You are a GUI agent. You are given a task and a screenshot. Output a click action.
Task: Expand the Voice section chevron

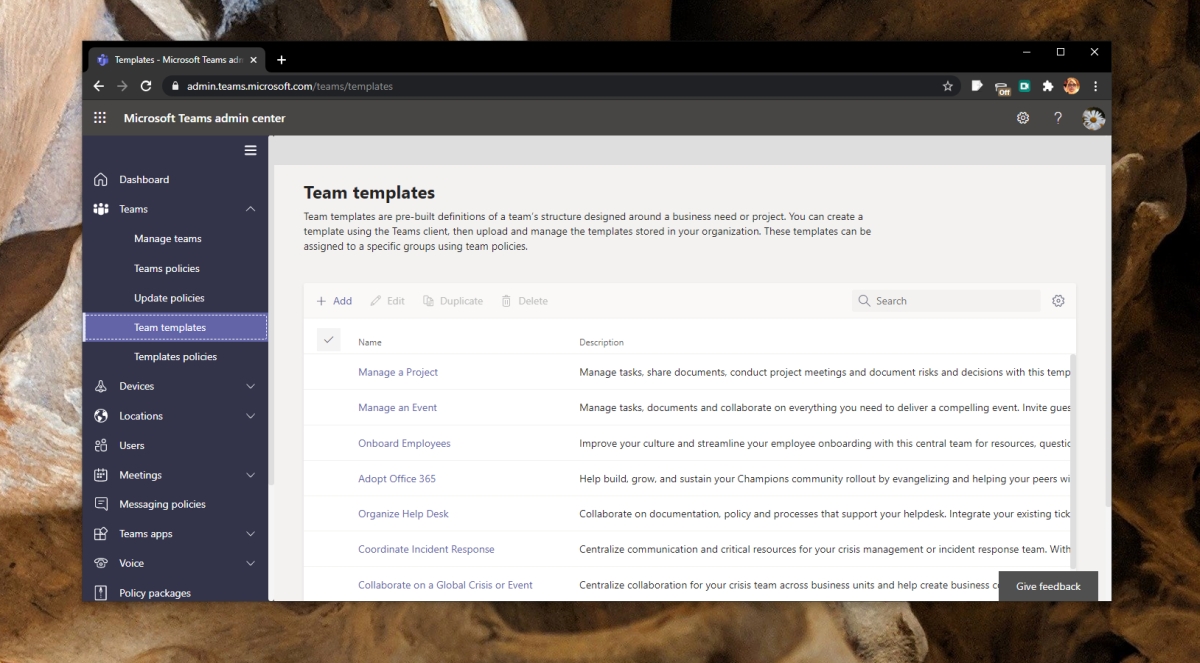(x=250, y=563)
